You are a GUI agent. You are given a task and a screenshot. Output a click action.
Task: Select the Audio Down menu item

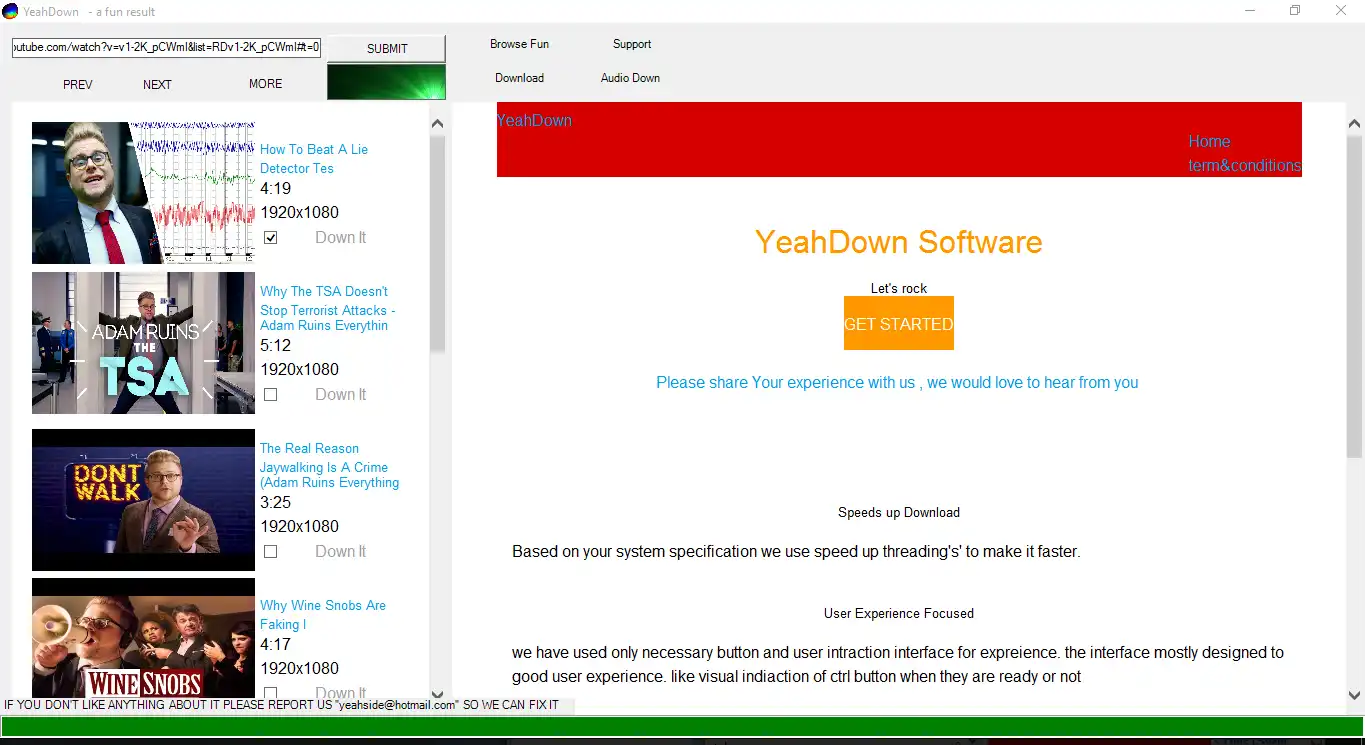pyautogui.click(x=630, y=78)
